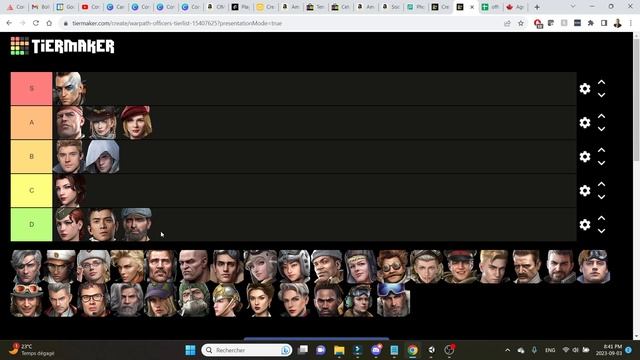This screenshot has height=360, width=640.
Task: Select red beret woman in A tier
Action: coord(136,122)
